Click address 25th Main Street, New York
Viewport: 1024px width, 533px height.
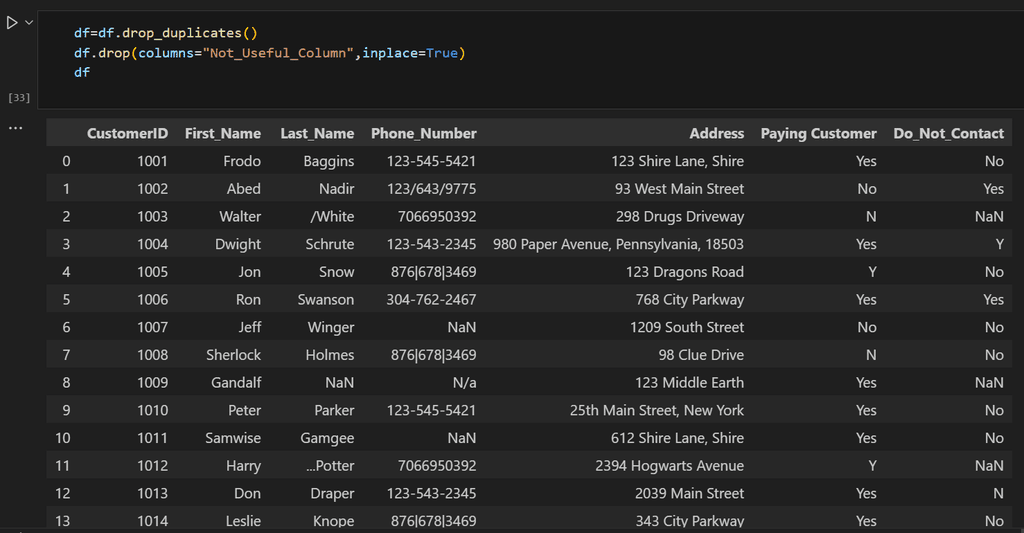(657, 410)
